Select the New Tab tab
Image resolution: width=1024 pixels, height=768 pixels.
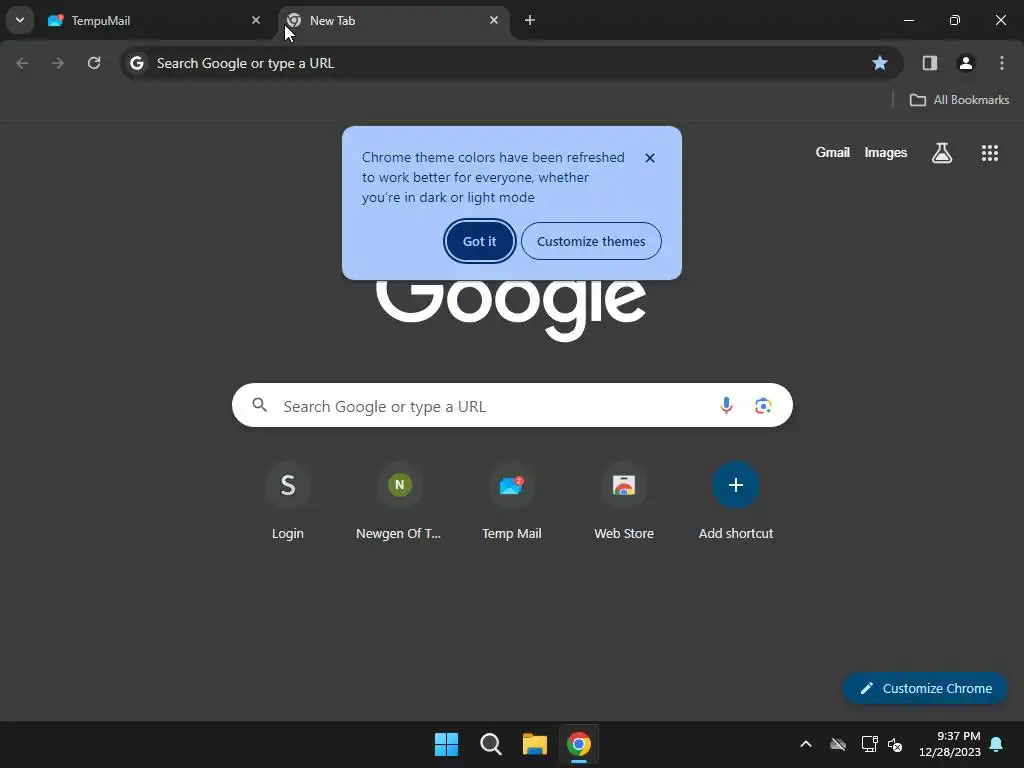click(x=394, y=20)
